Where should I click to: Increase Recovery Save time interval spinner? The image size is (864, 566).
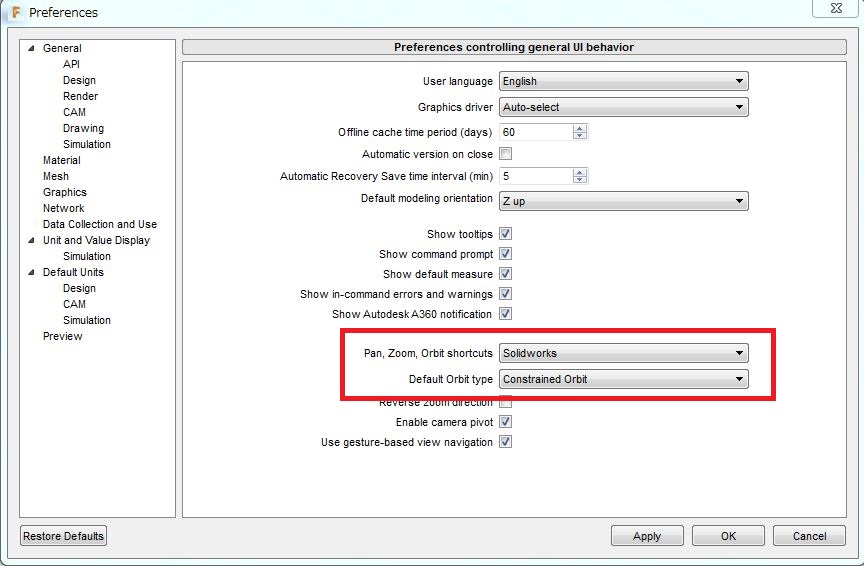tap(580, 173)
